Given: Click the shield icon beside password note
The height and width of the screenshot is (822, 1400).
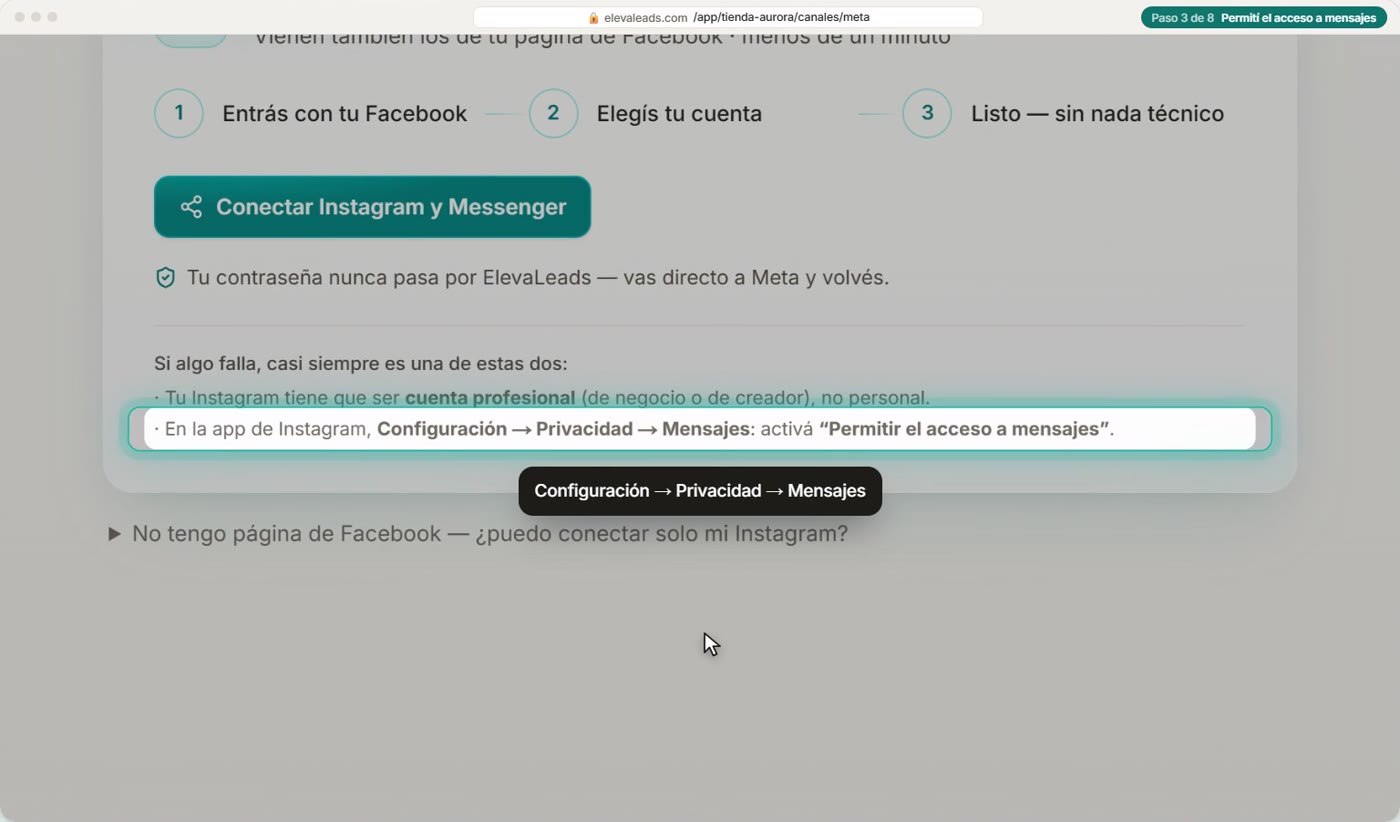Looking at the screenshot, I should tap(165, 278).
